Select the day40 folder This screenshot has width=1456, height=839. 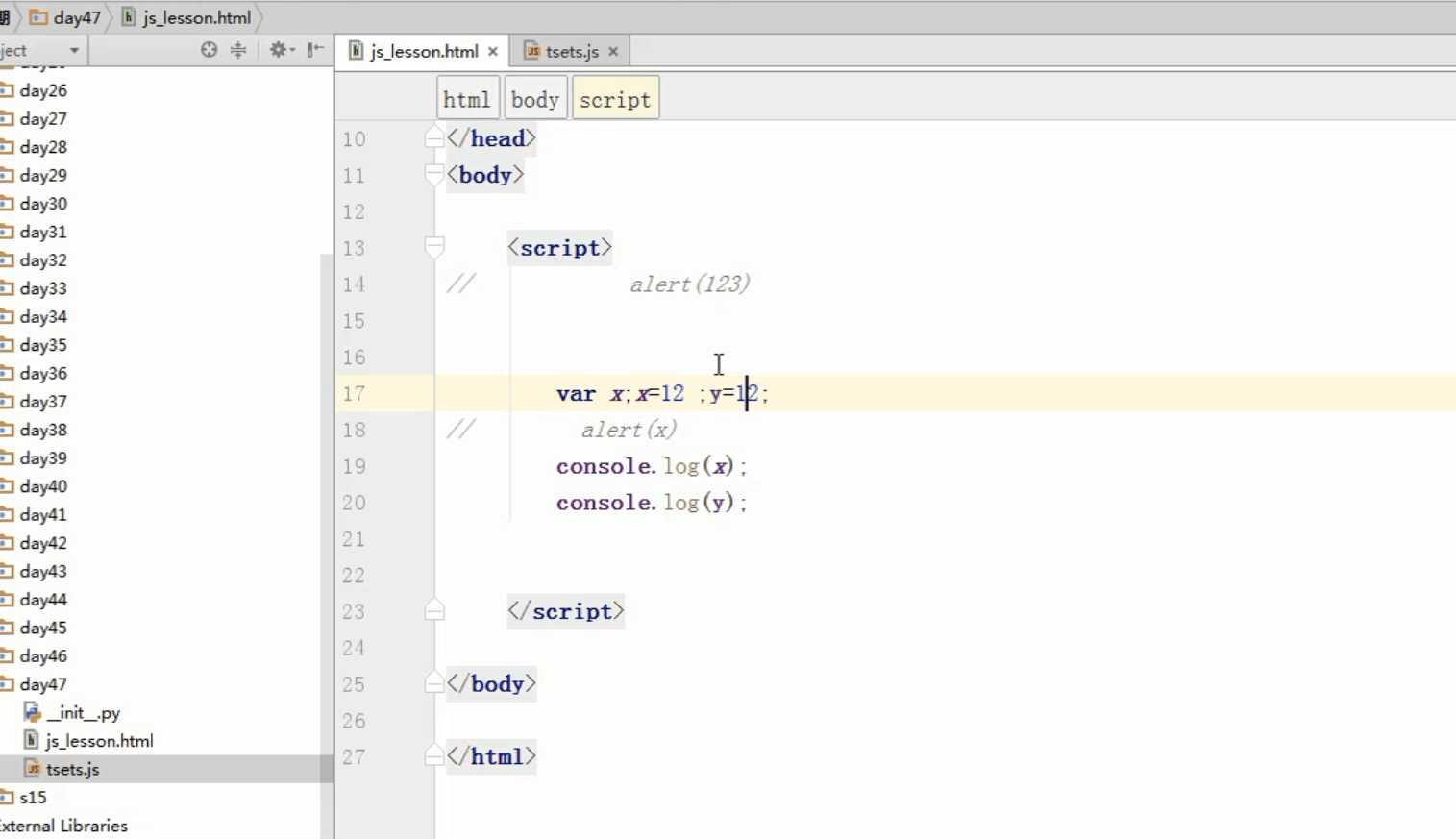click(42, 486)
